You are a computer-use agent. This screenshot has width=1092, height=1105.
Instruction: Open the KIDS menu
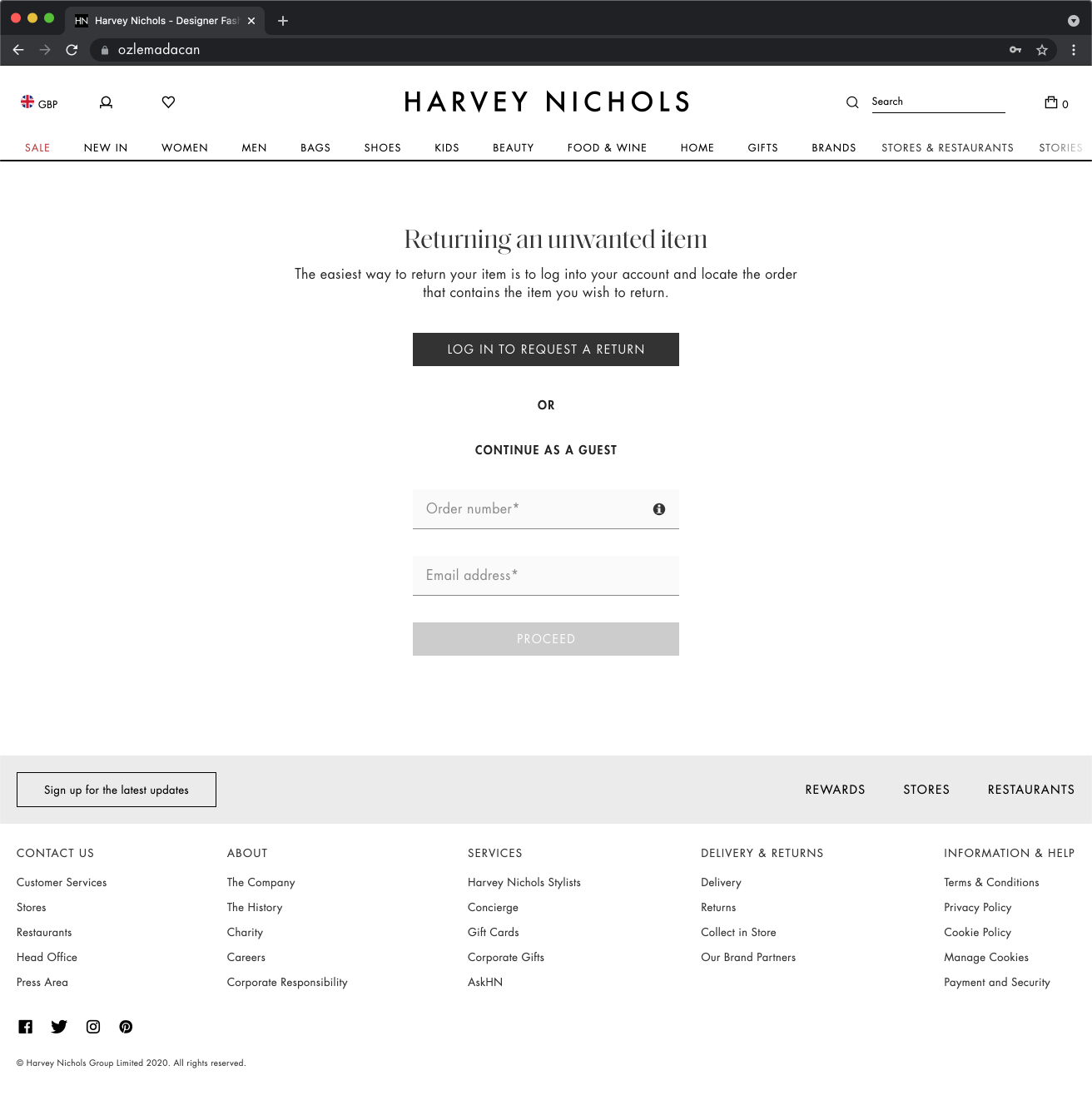(447, 148)
